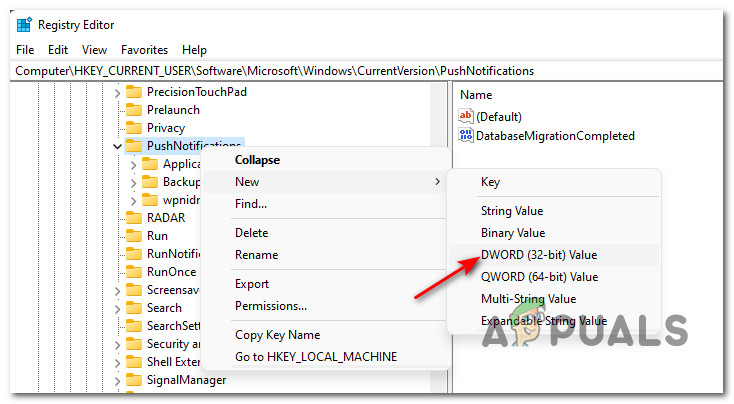Click the Screensavers folder icon
The width and height of the screenshot is (734, 404).
(x=134, y=290)
